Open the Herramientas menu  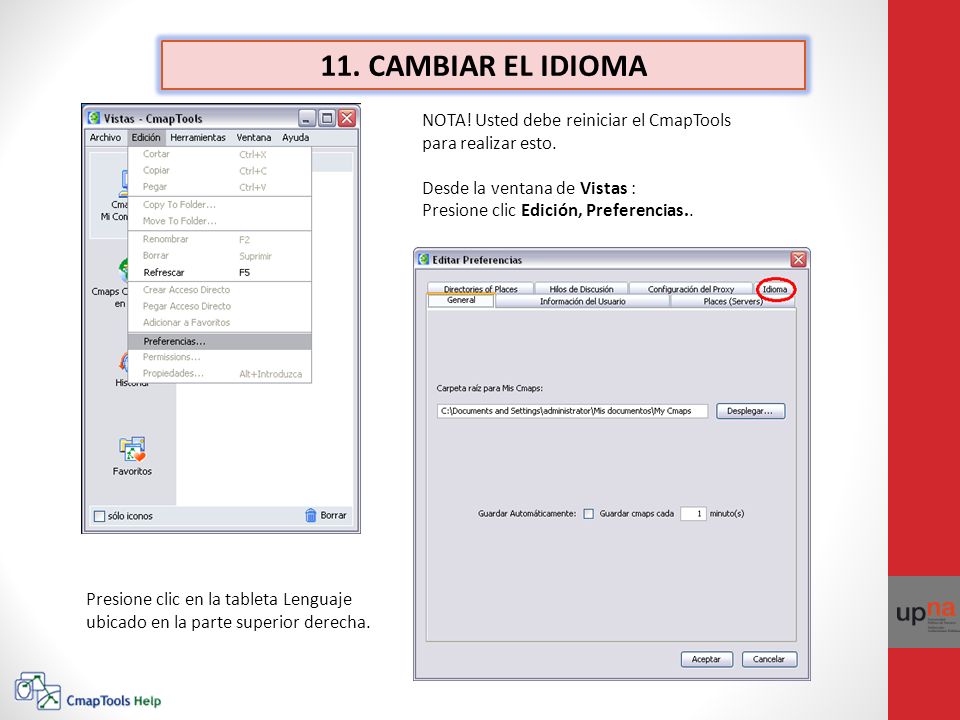pyautogui.click(x=198, y=138)
